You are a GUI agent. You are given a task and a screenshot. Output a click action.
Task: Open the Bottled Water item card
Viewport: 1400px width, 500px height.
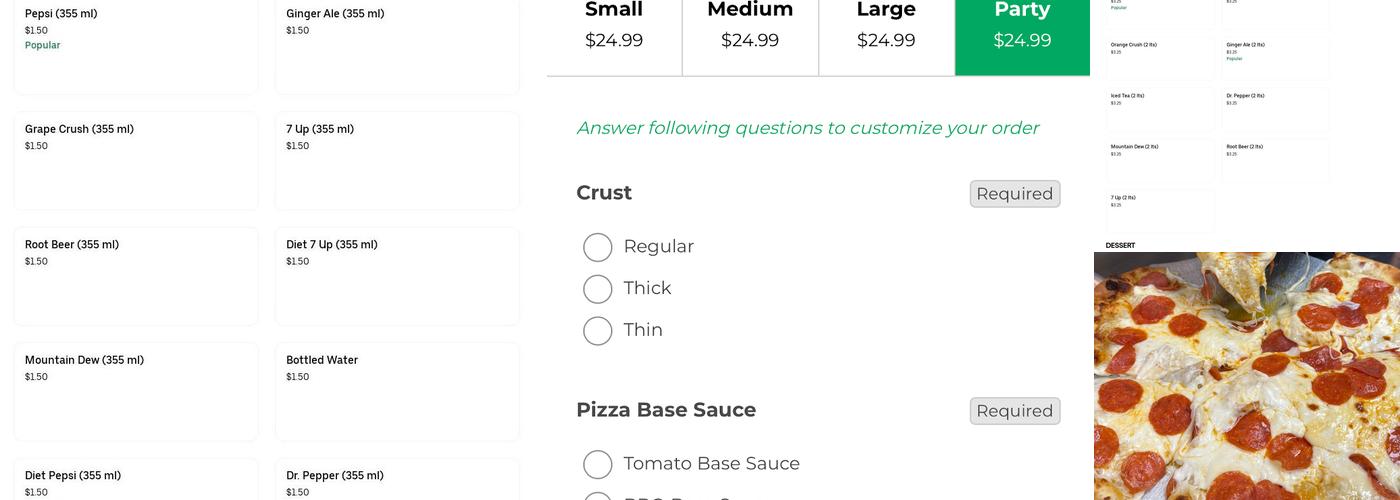[397, 391]
